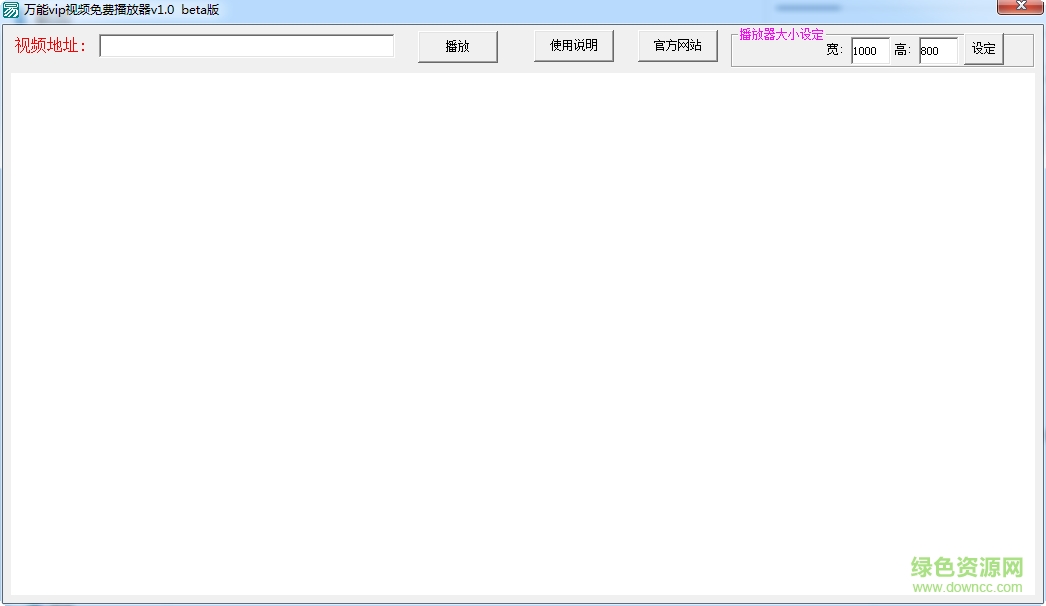
Task: Click the 播放器大小设定 group title
Action: pos(779,33)
